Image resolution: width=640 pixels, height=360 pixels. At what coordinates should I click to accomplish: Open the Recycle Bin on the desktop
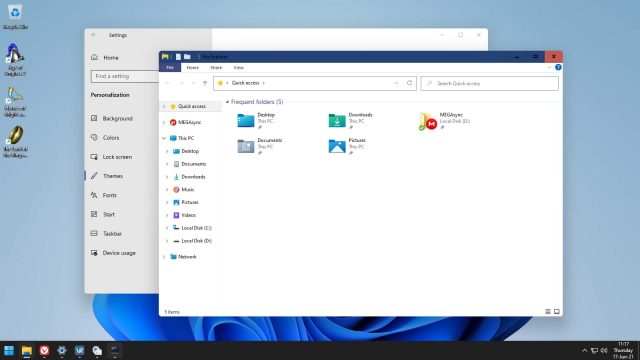coord(15,17)
